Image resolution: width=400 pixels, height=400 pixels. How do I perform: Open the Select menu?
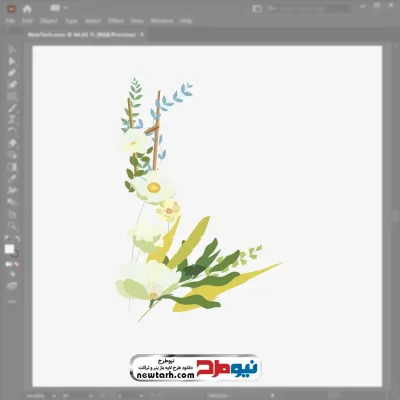tap(93, 21)
